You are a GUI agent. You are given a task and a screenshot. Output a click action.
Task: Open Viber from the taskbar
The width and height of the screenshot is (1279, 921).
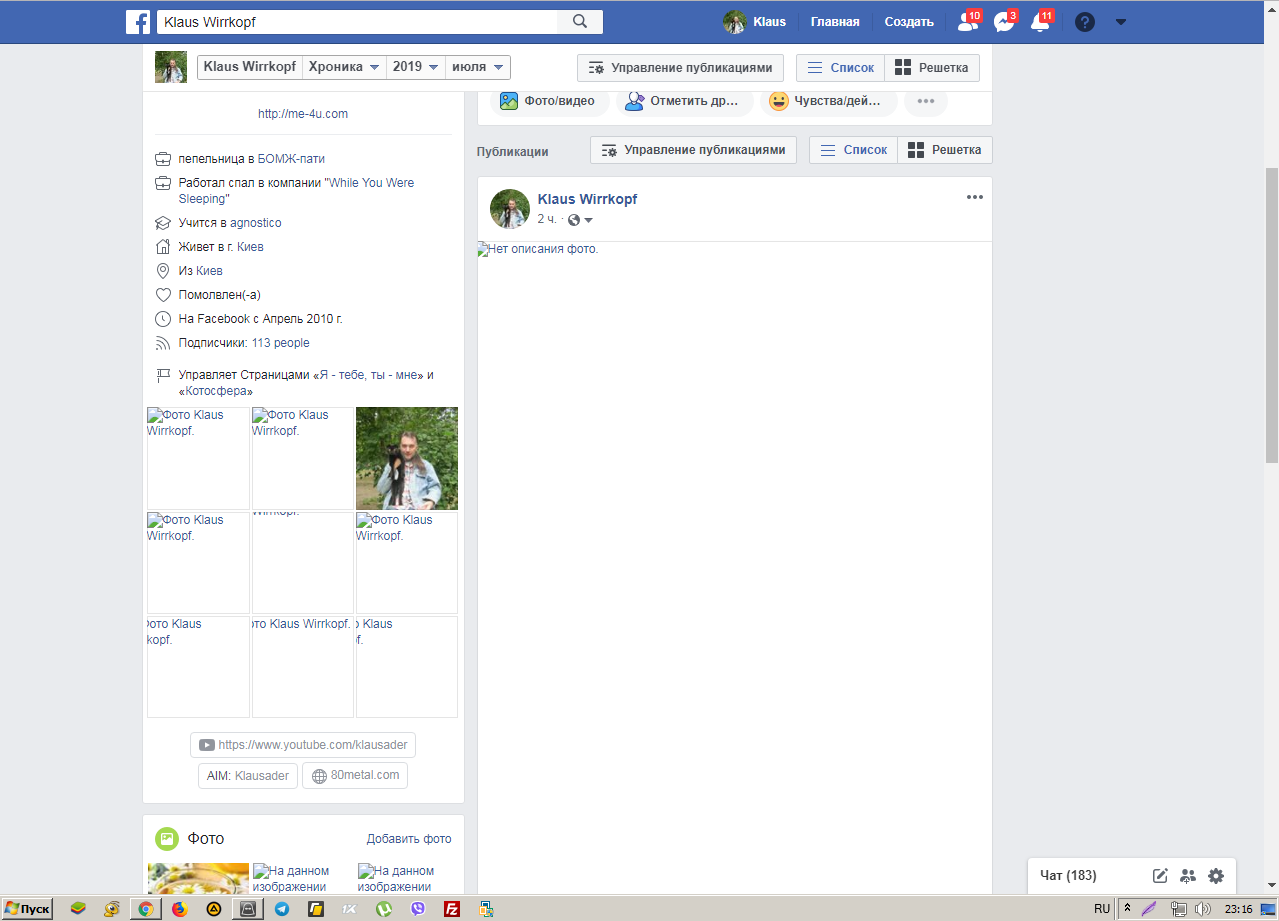coord(418,909)
